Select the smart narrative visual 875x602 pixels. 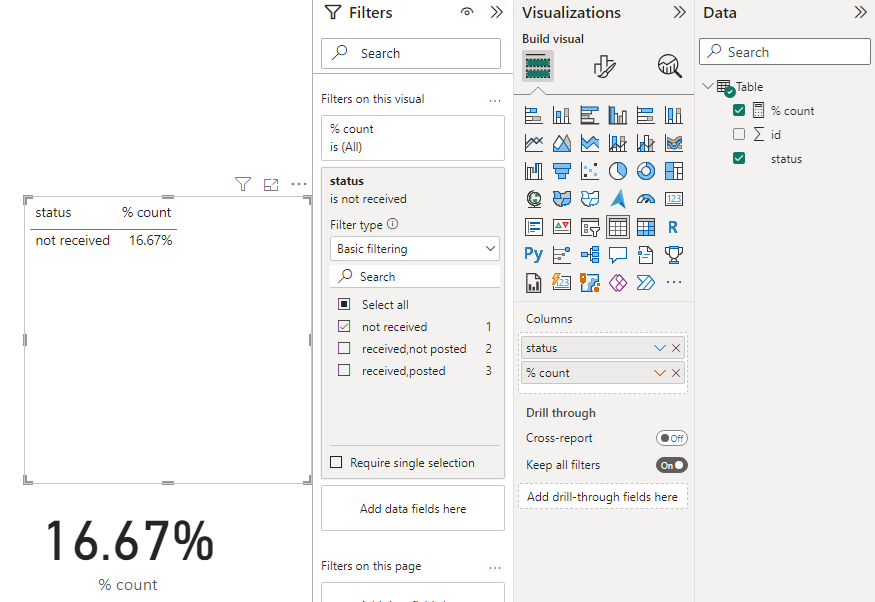(x=646, y=255)
